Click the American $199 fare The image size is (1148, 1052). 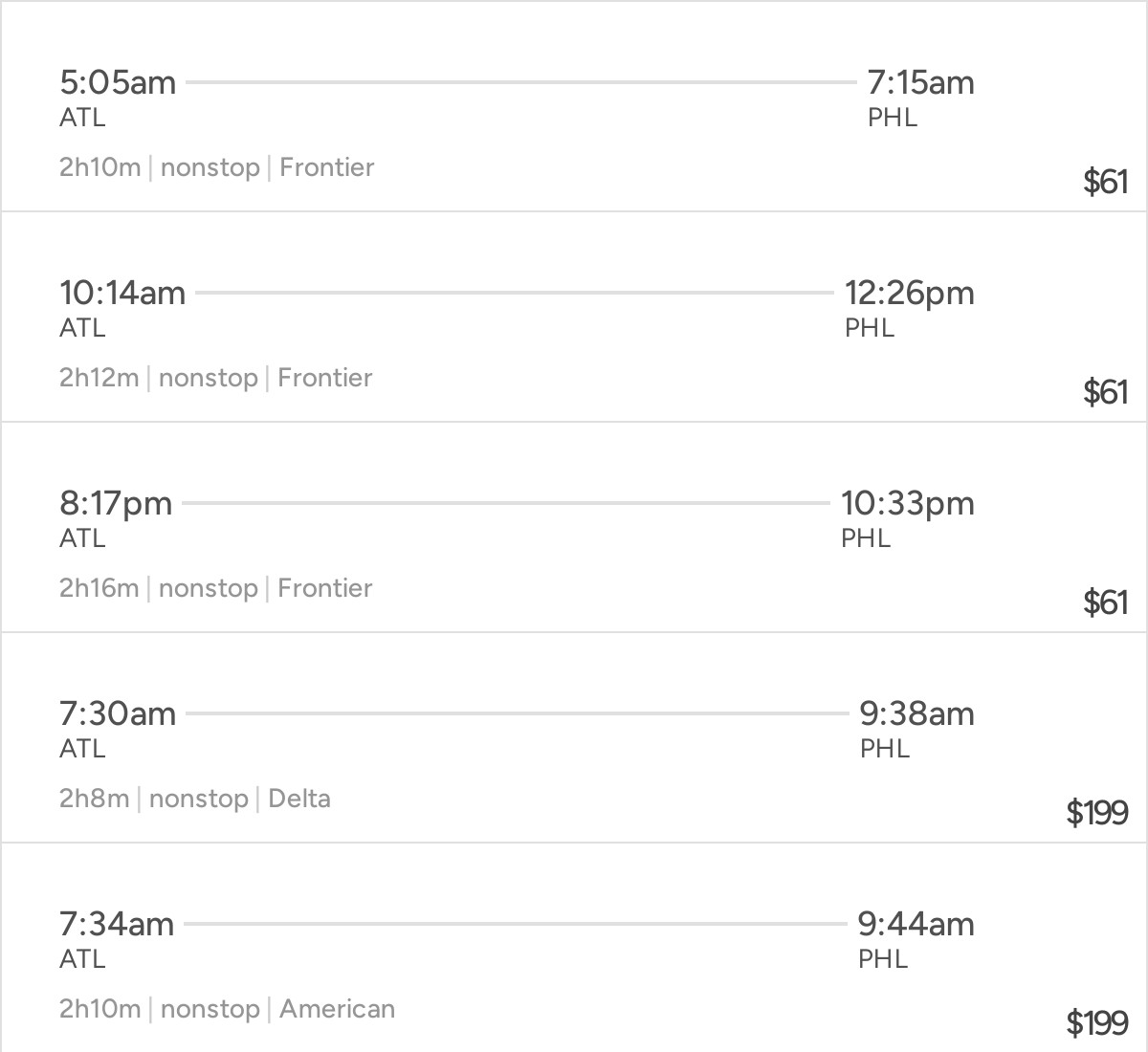1097,1023
